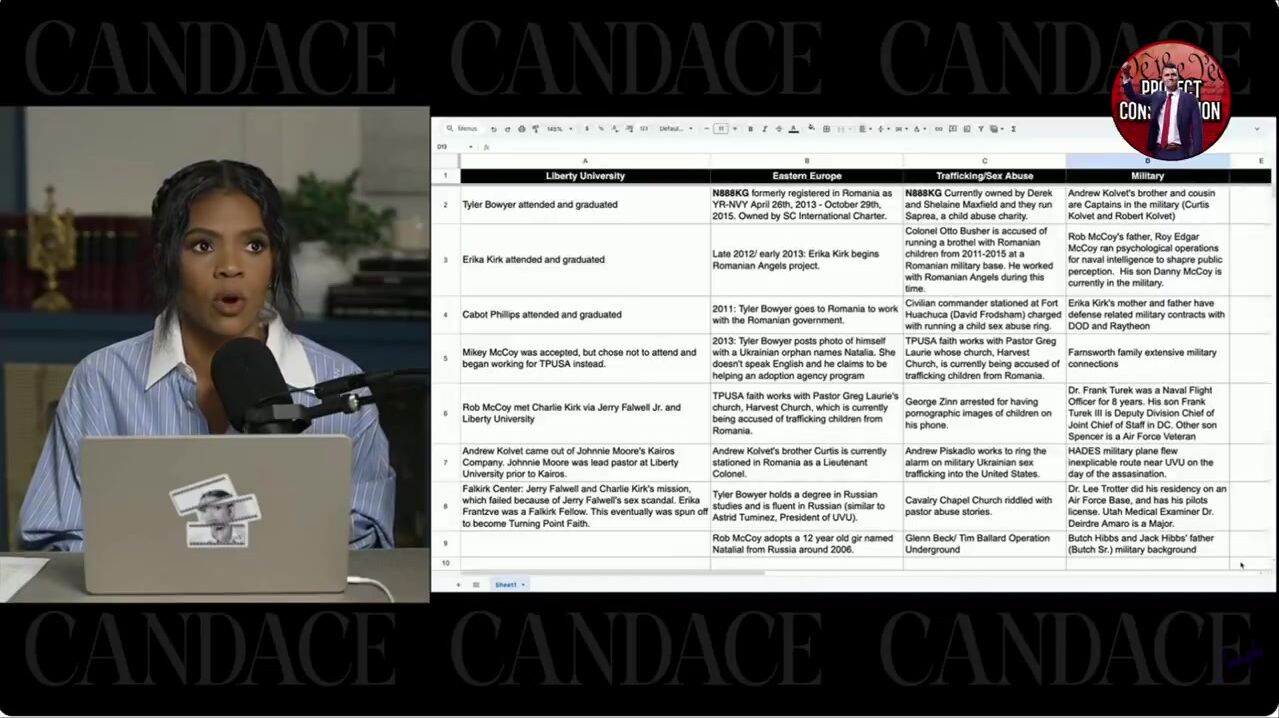This screenshot has height=718, width=1279.
Task: Toggle strikethrough formatting
Action: pos(778,129)
